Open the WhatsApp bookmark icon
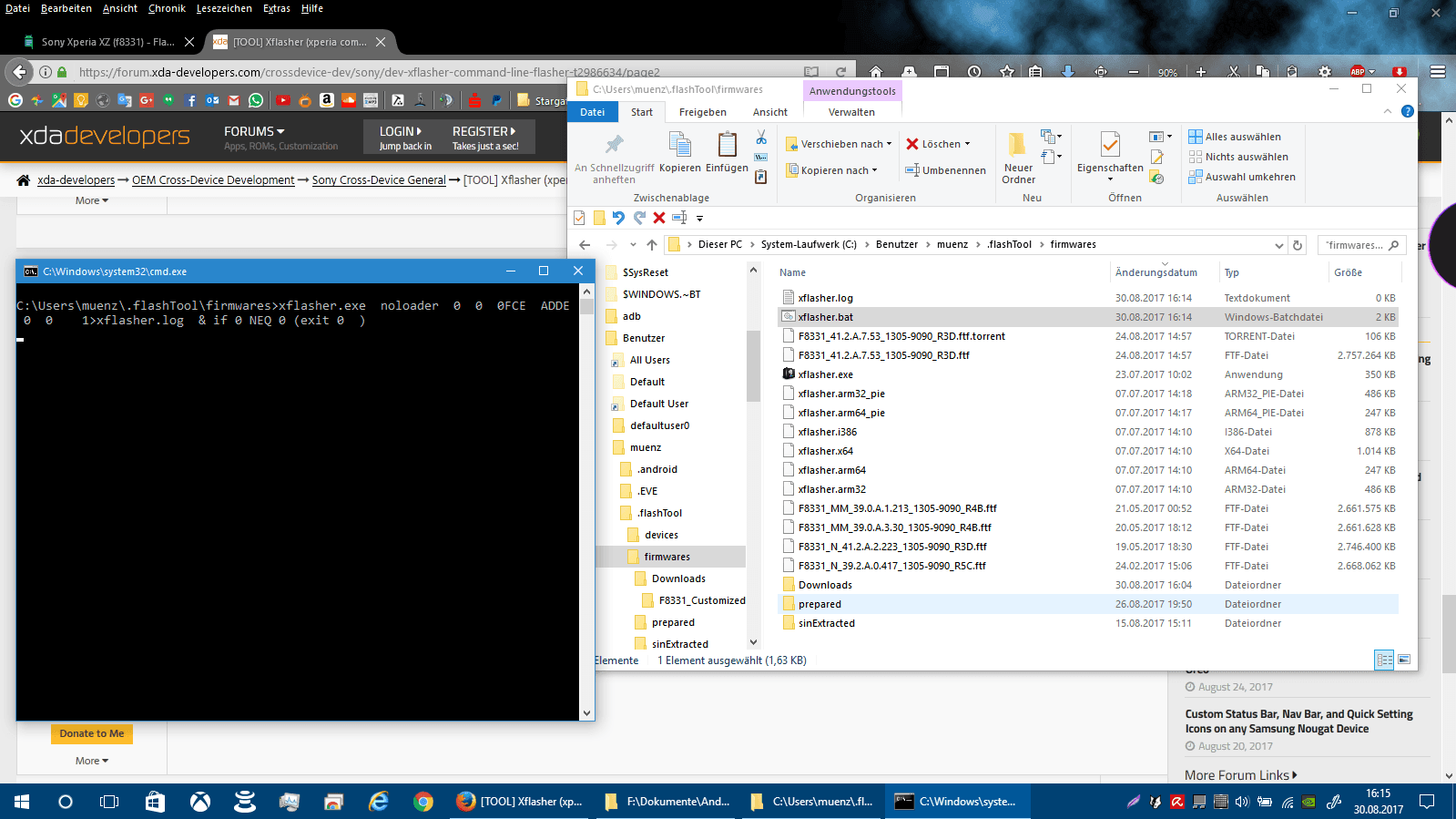Screen dimensions: 1456x819 tap(256, 100)
